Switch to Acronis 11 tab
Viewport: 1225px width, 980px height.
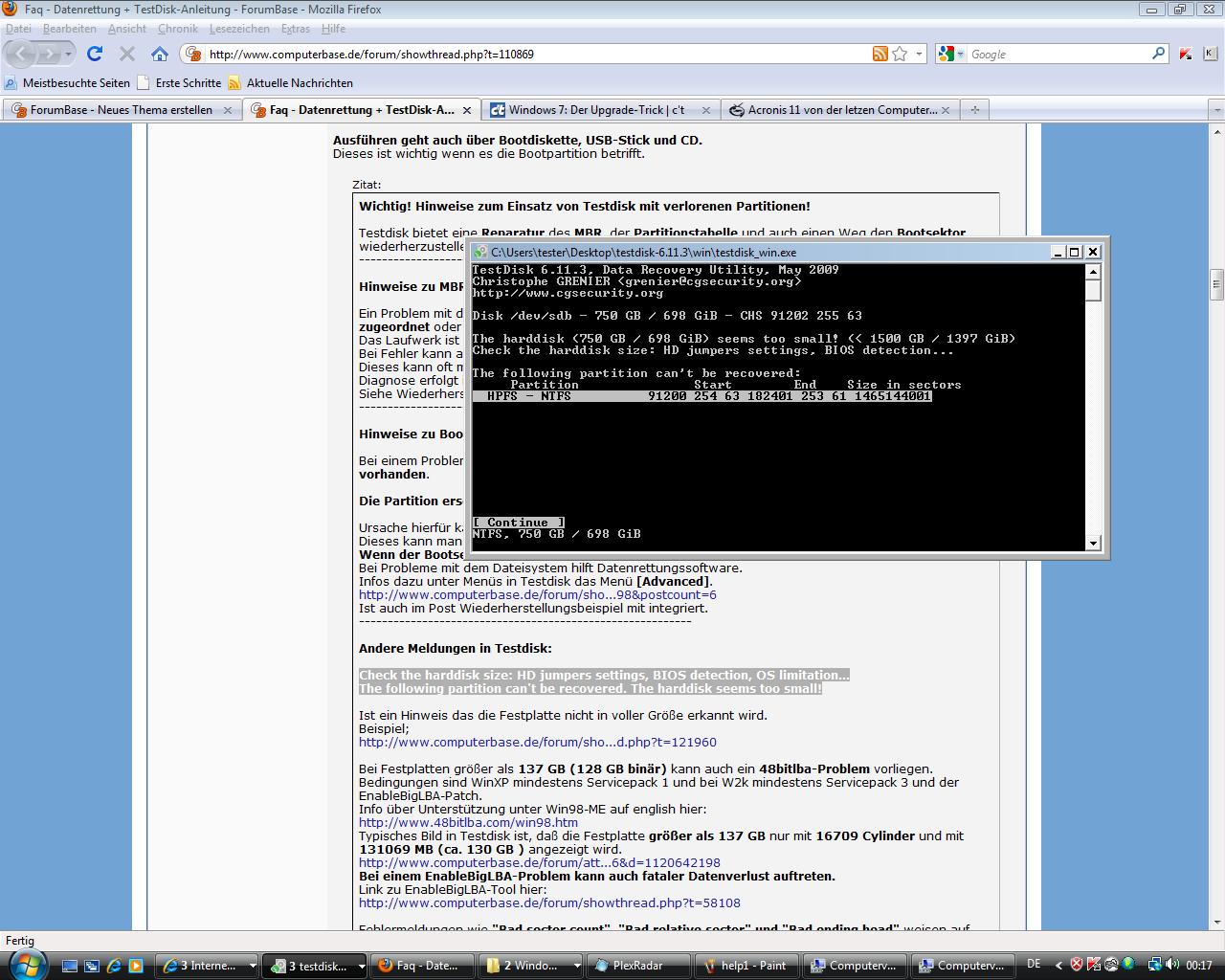[839, 110]
